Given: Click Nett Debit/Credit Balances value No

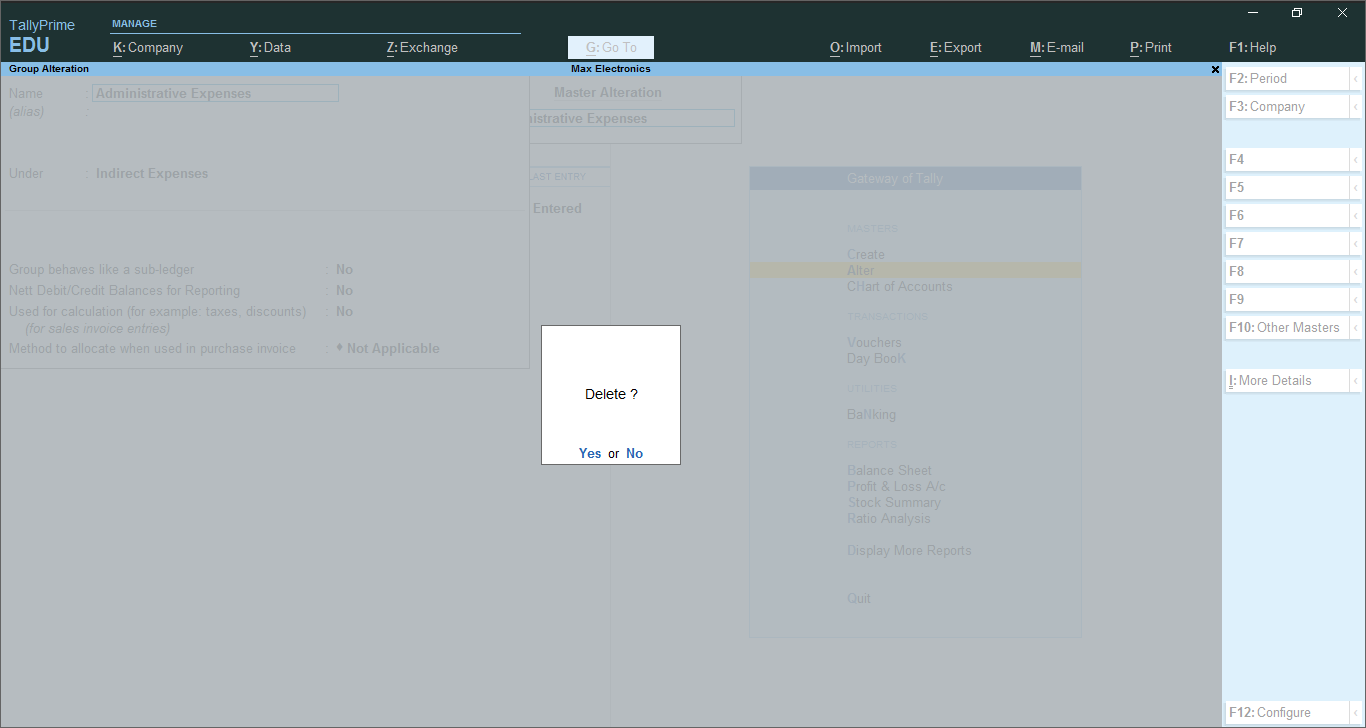Looking at the screenshot, I should point(344,290).
